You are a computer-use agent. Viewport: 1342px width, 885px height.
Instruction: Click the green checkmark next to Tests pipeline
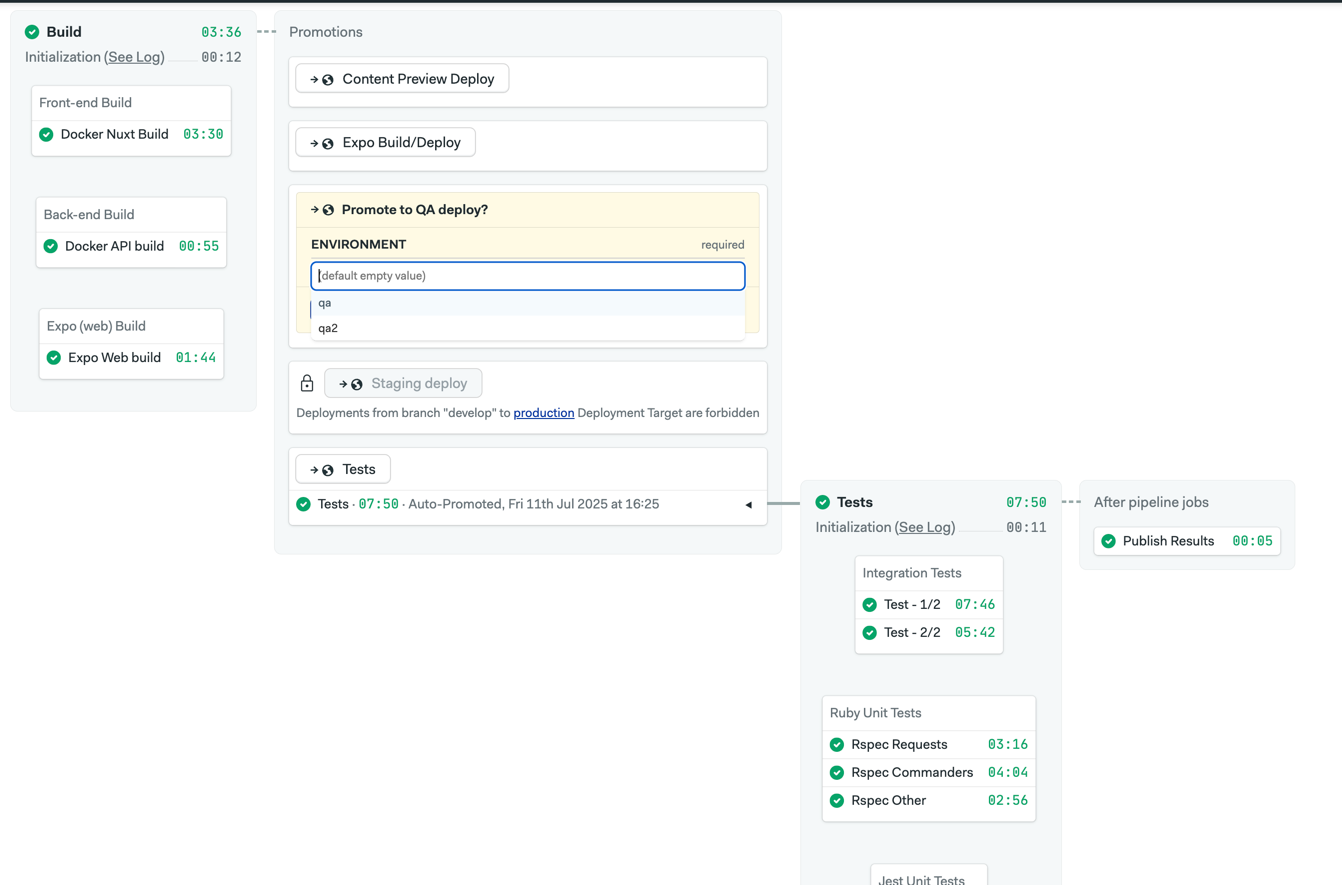[x=822, y=502]
